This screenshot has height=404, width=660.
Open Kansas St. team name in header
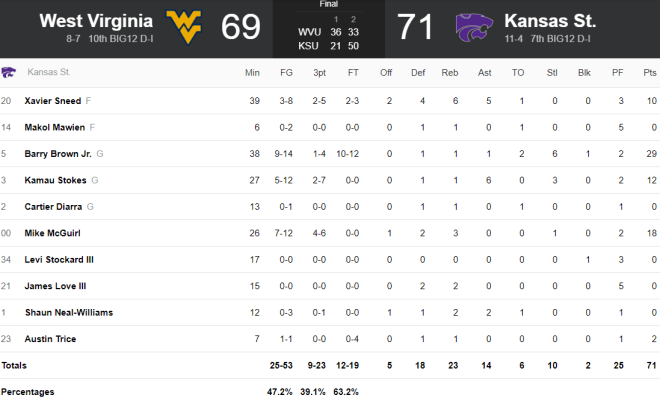click(550, 21)
